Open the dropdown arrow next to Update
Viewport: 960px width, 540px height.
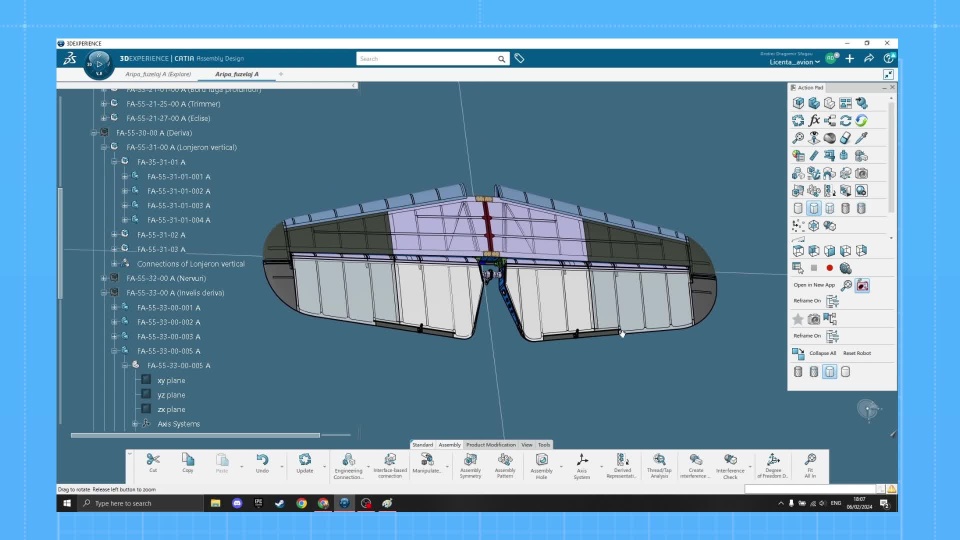(325, 467)
